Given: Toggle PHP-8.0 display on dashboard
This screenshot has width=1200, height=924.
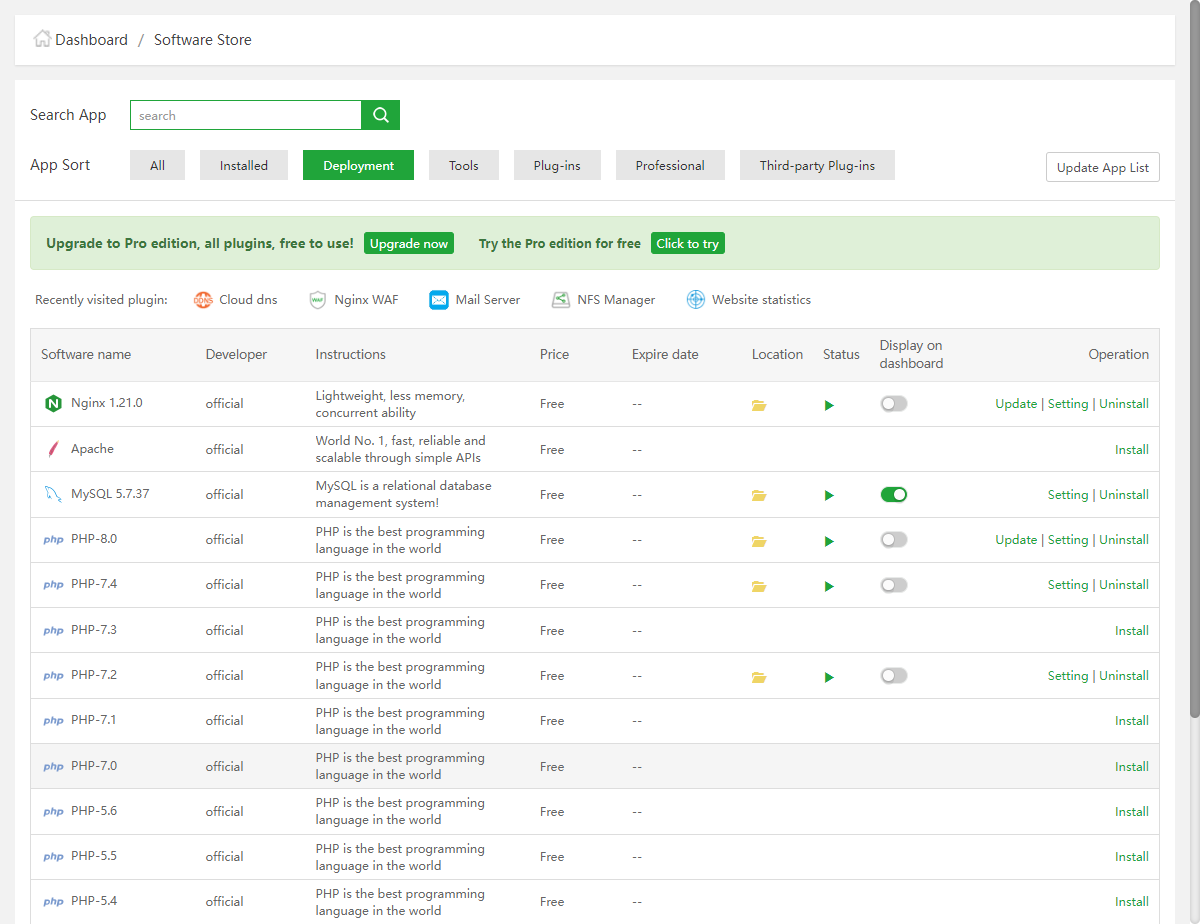Looking at the screenshot, I should (893, 540).
